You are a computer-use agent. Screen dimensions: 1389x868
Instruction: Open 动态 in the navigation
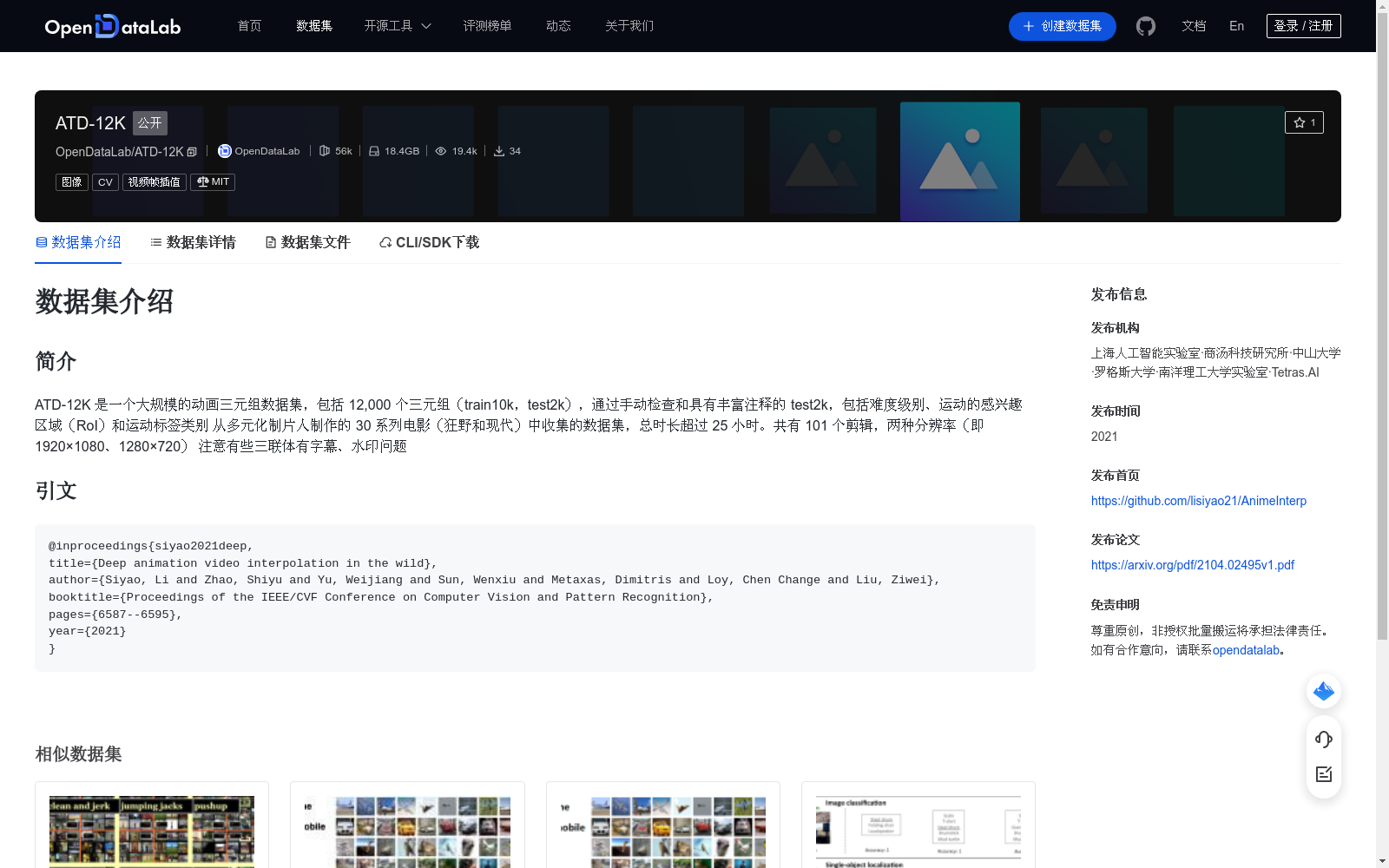coord(558,26)
